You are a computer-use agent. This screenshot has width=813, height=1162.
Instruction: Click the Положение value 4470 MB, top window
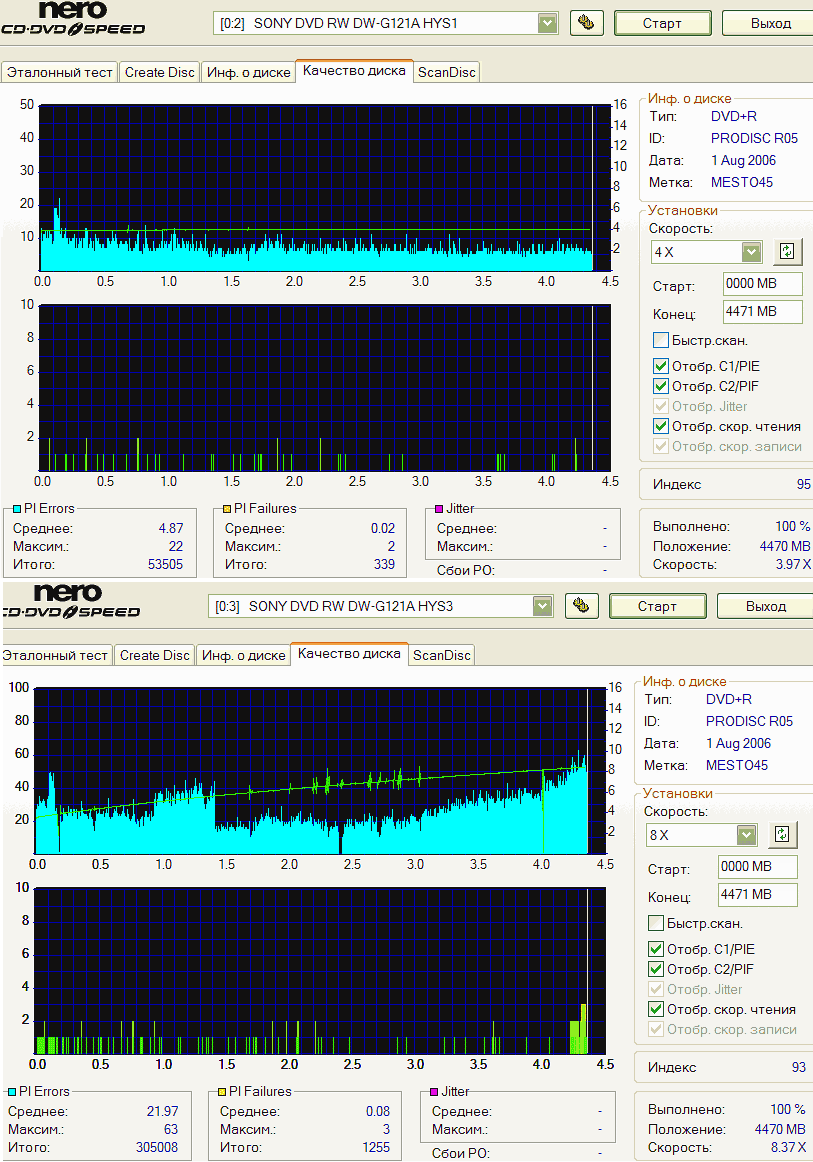785,546
